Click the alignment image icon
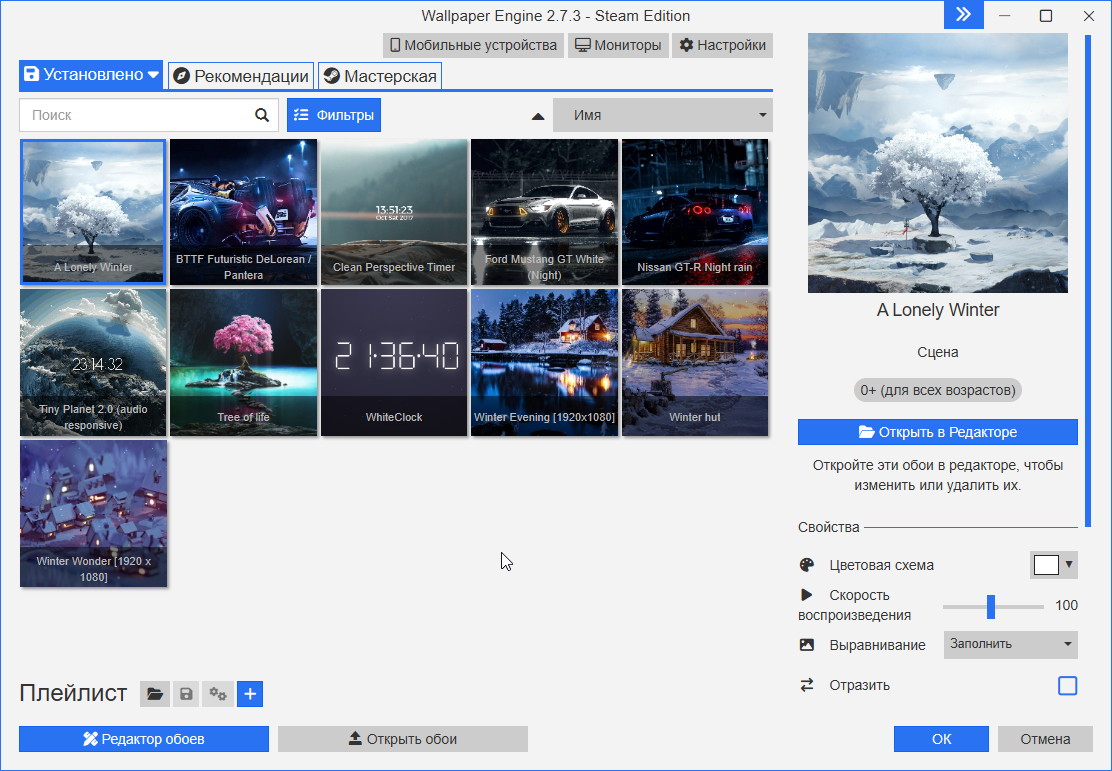Image resolution: width=1112 pixels, height=771 pixels. (807, 645)
